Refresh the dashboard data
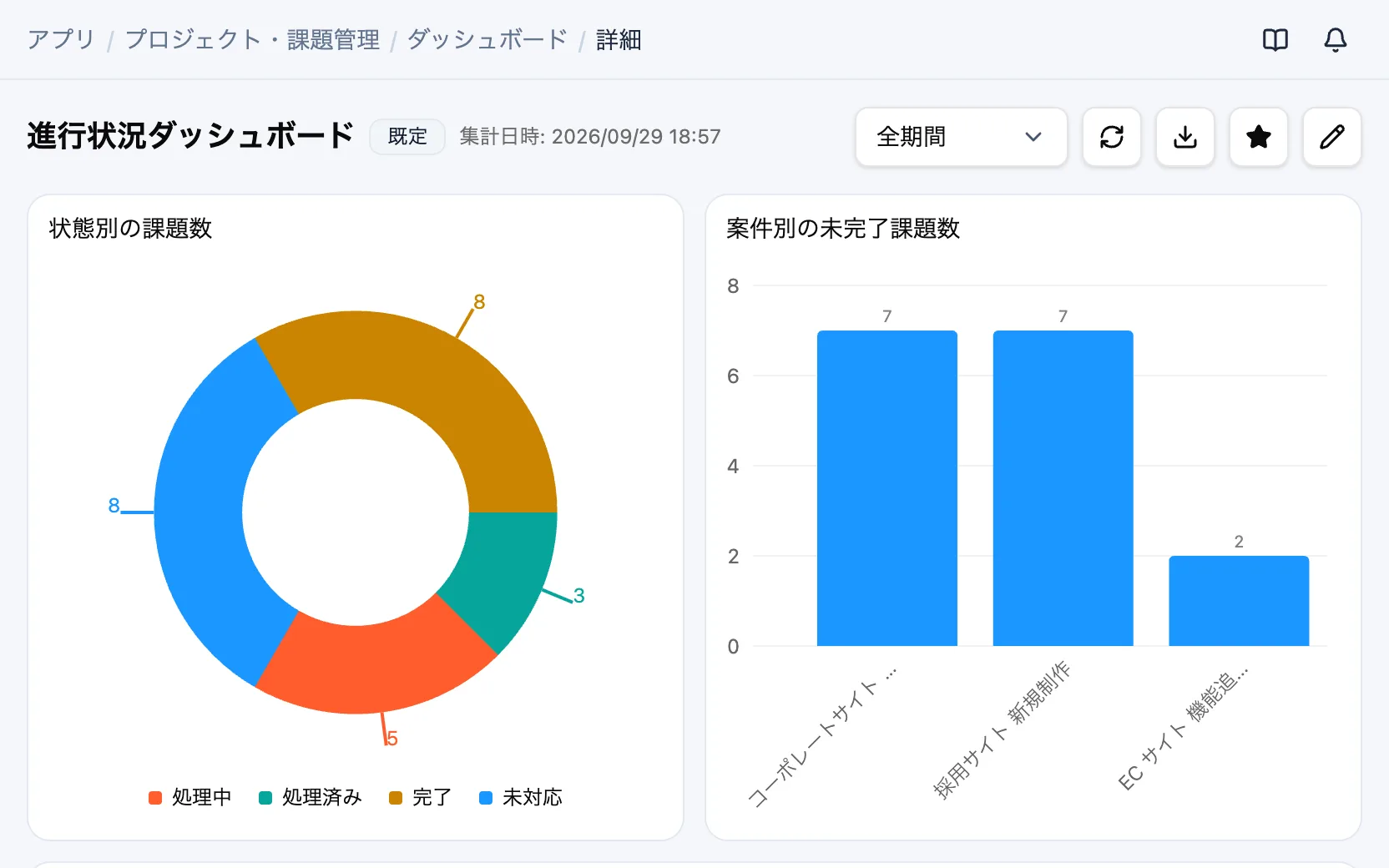 (x=1111, y=137)
